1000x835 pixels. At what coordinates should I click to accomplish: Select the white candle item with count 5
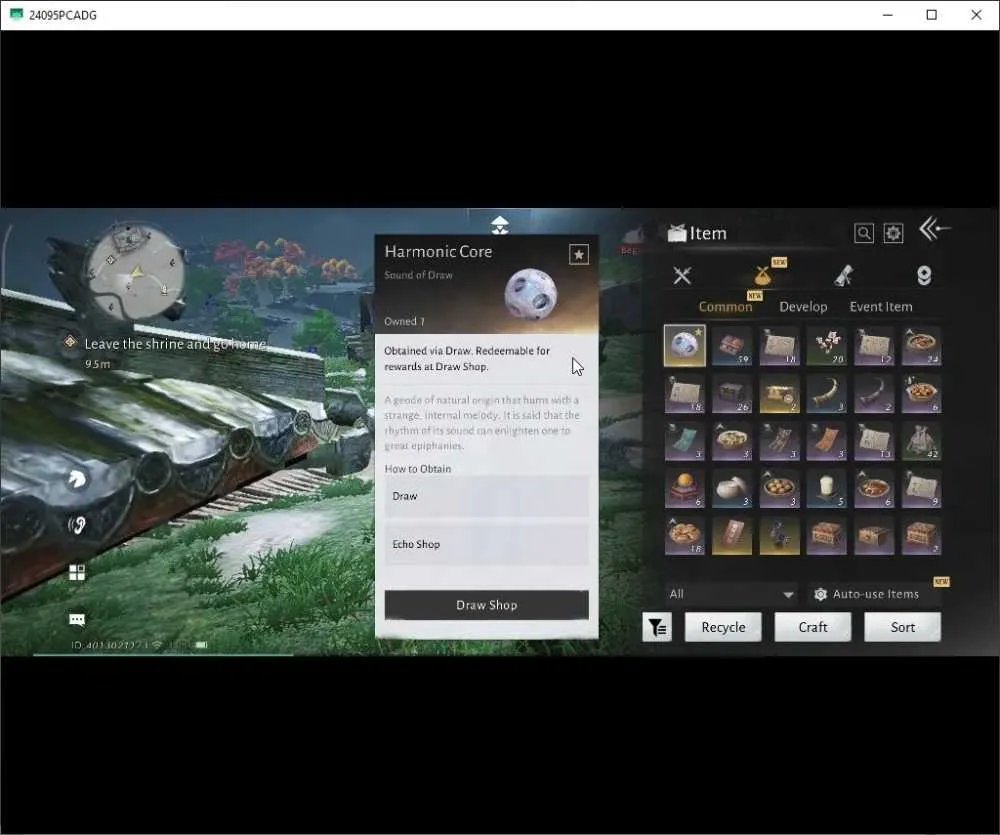[827, 489]
